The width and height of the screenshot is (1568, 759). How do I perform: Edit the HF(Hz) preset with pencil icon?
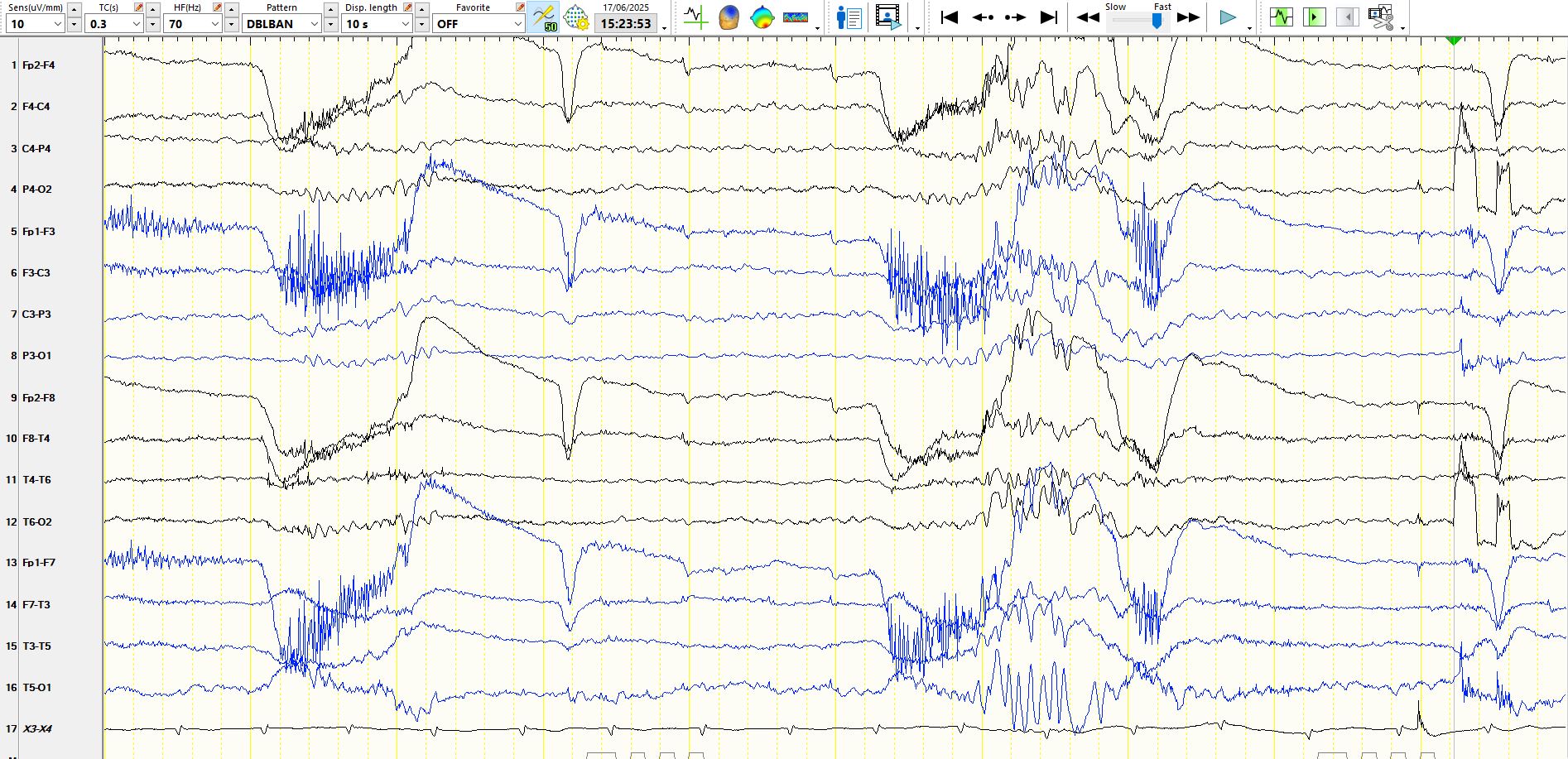[x=217, y=7]
